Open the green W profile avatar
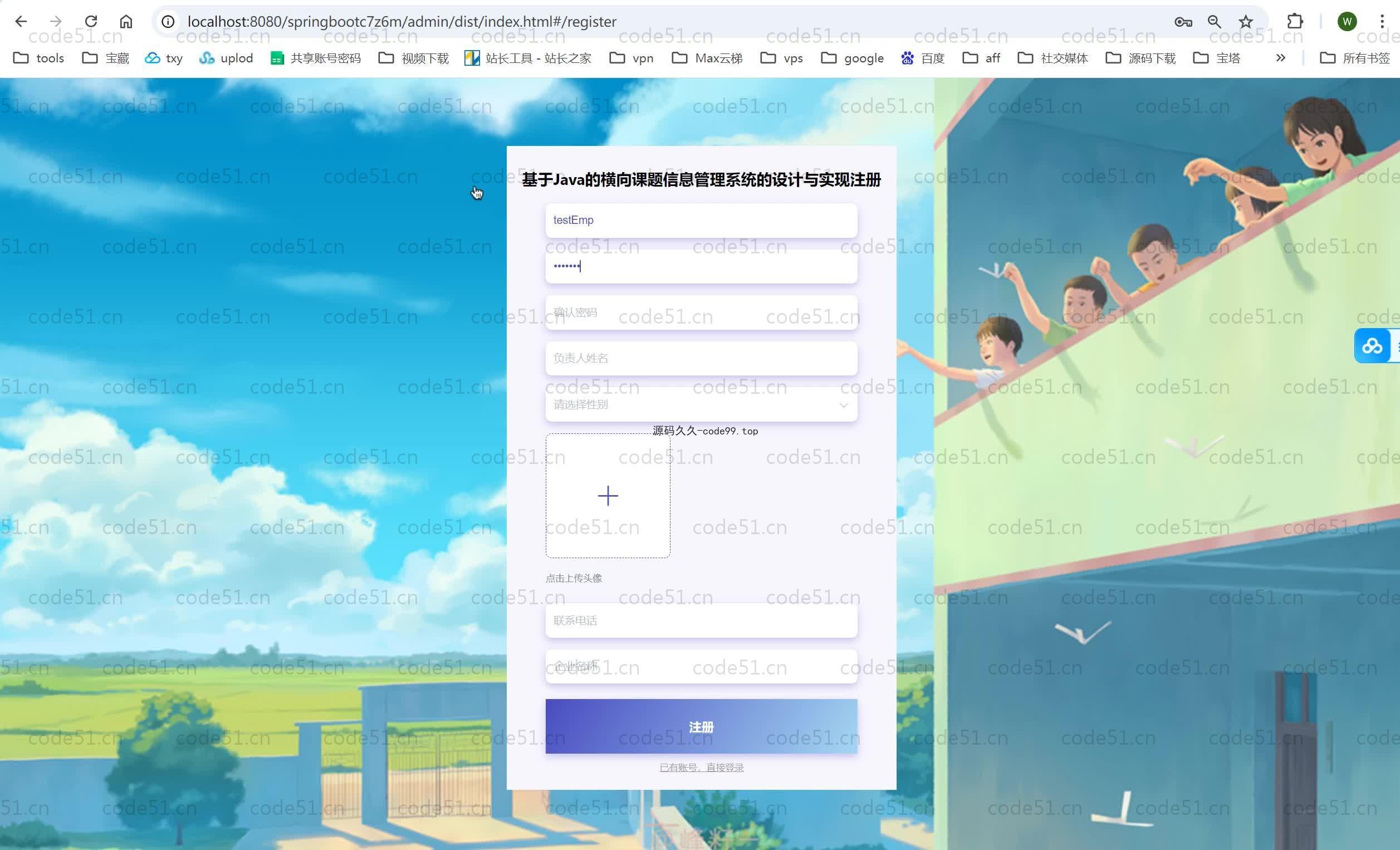This screenshot has width=1400, height=850. 1347,22
